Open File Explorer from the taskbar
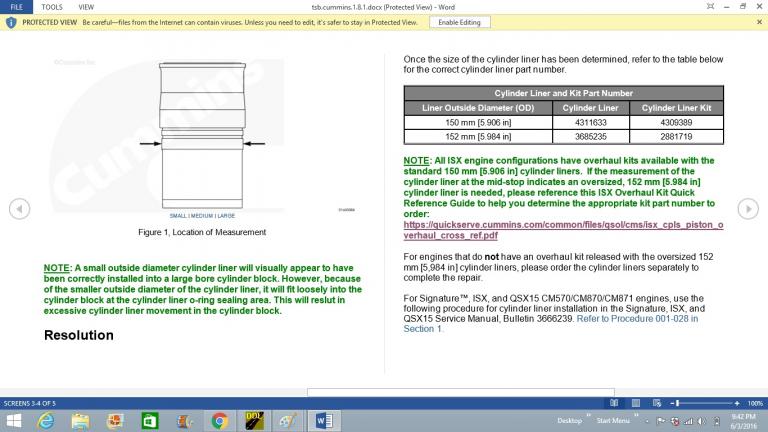Image resolution: width=768 pixels, height=432 pixels. 80,421
